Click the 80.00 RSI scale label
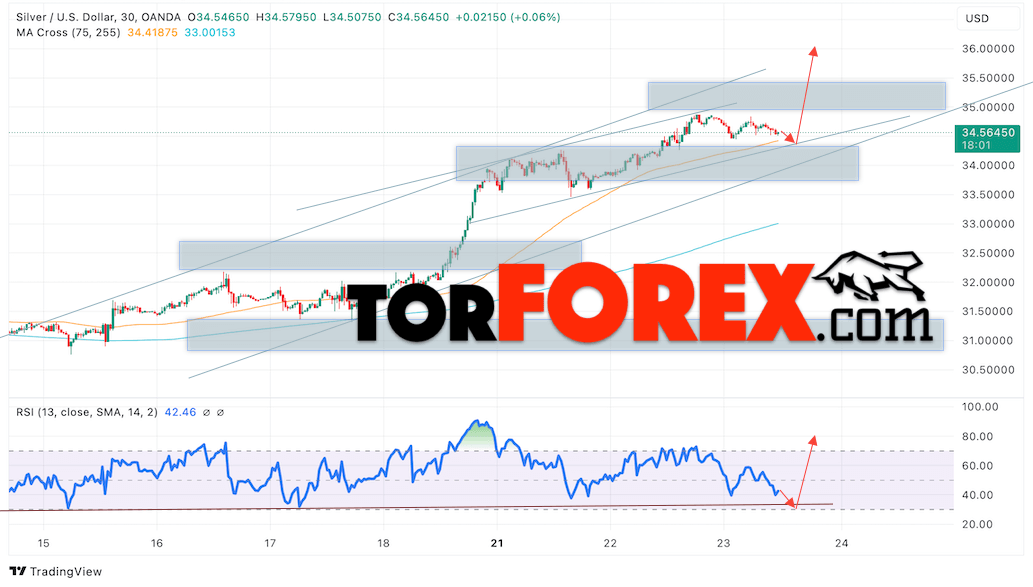Viewport: 1033px width, 587px height. pos(978,436)
